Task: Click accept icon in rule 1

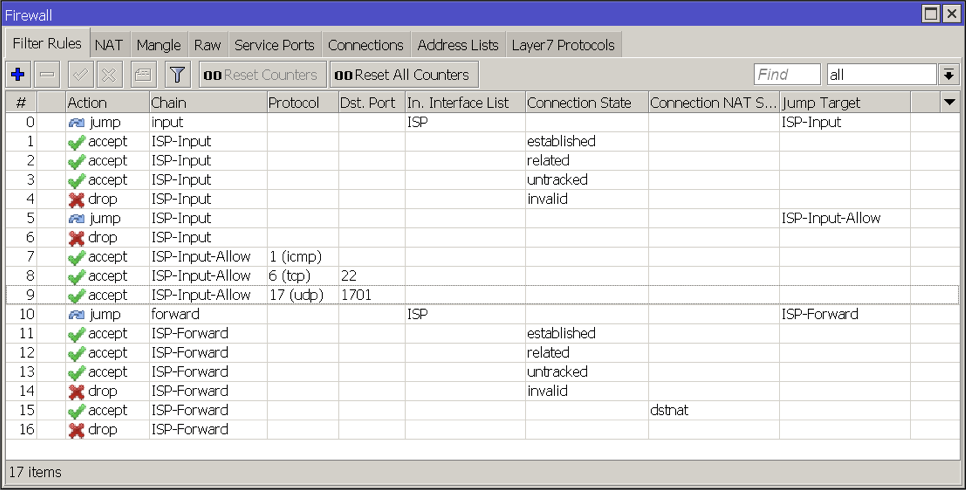Action: coord(76,142)
